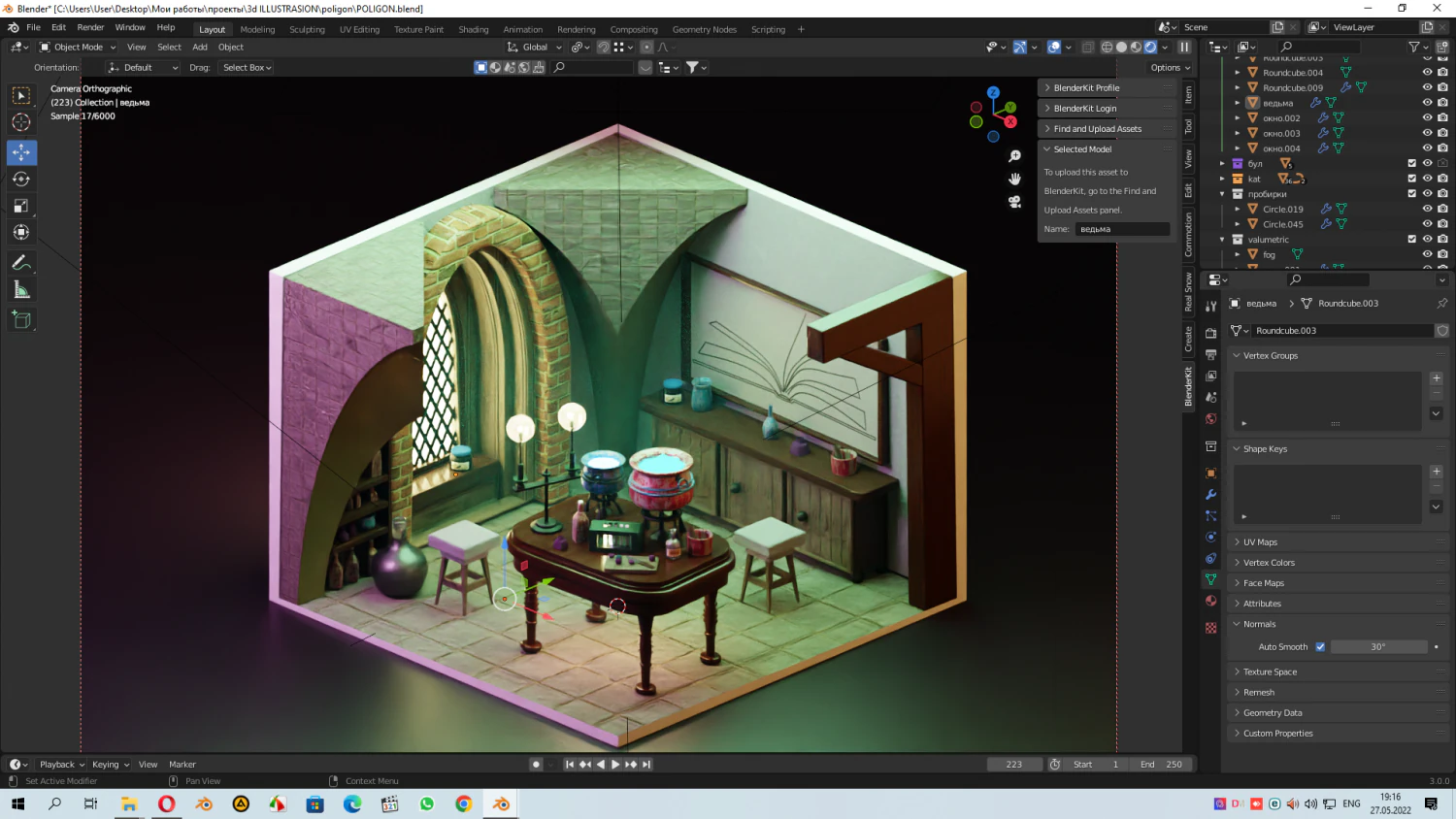Open the Add menu in viewport header
This screenshot has width=1456, height=819.
point(200,47)
